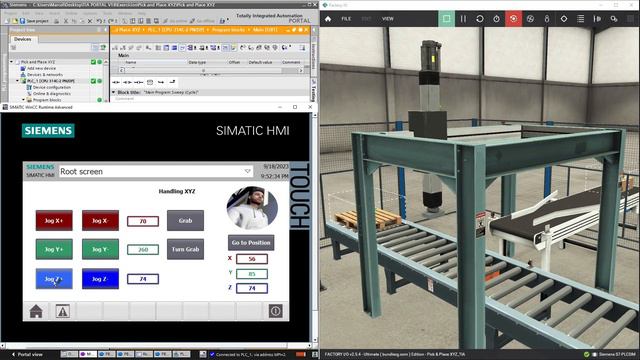Click the X target input field
Image resolution: width=640 pixels, height=360 pixels.
click(x=252, y=259)
